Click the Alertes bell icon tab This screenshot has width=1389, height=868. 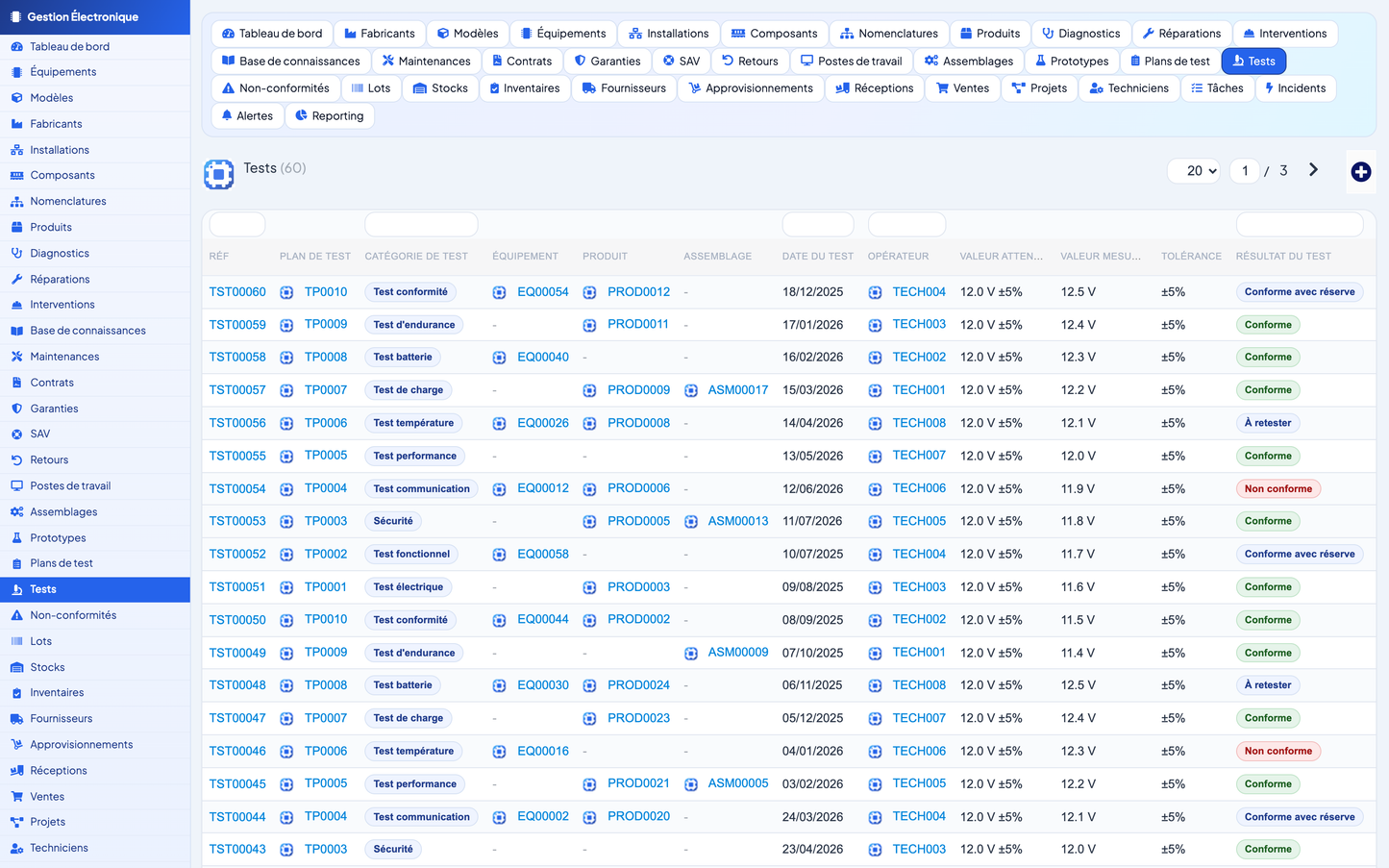pos(227,115)
